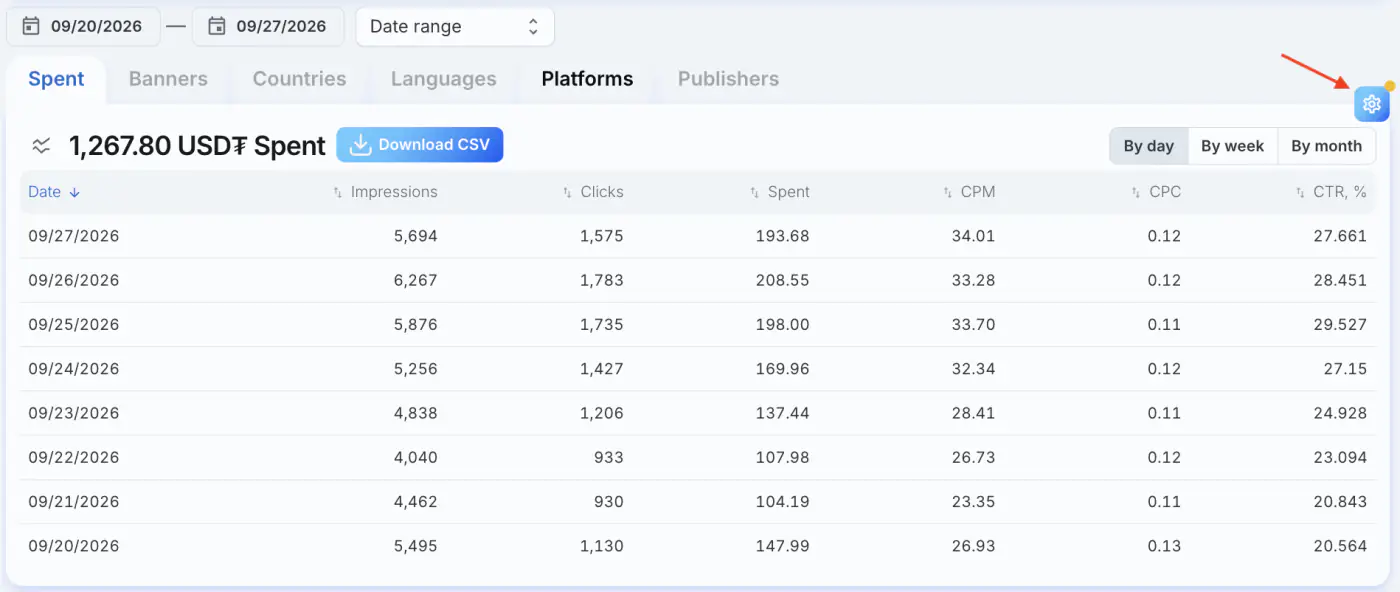Click the chart trend icon beside total spent
This screenshot has height=592, width=1400.
click(x=41, y=146)
